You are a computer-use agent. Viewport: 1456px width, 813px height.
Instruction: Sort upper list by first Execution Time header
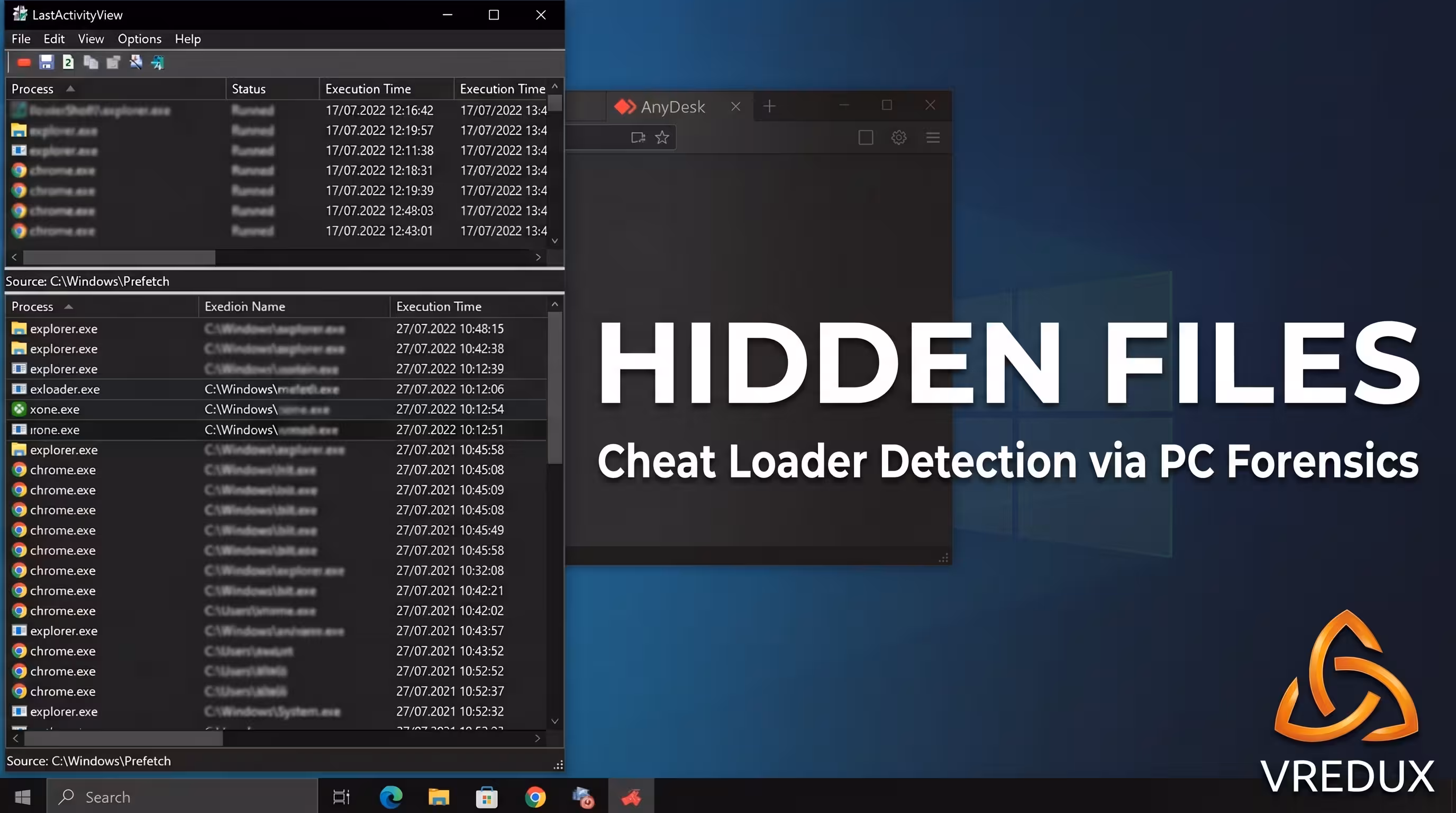(387, 89)
